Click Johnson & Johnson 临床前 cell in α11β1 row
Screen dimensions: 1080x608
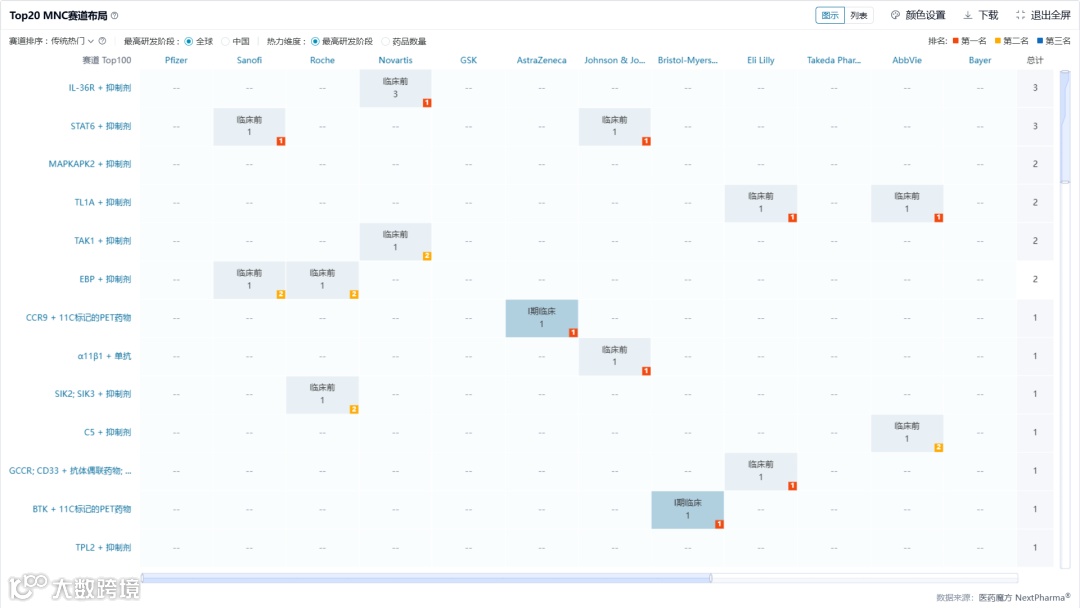point(614,356)
